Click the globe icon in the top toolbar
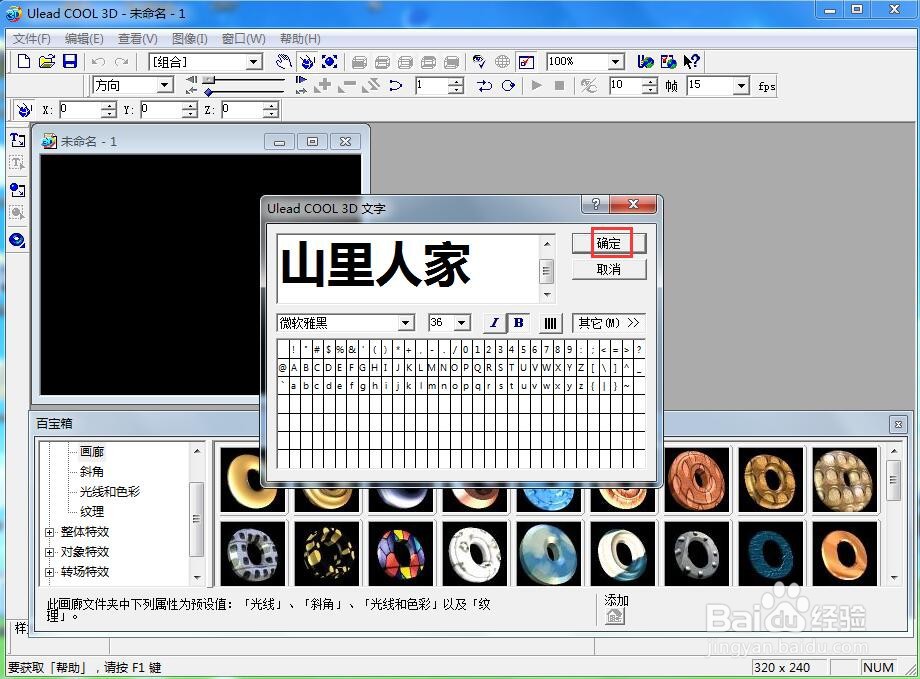The image size is (920, 679). (502, 61)
